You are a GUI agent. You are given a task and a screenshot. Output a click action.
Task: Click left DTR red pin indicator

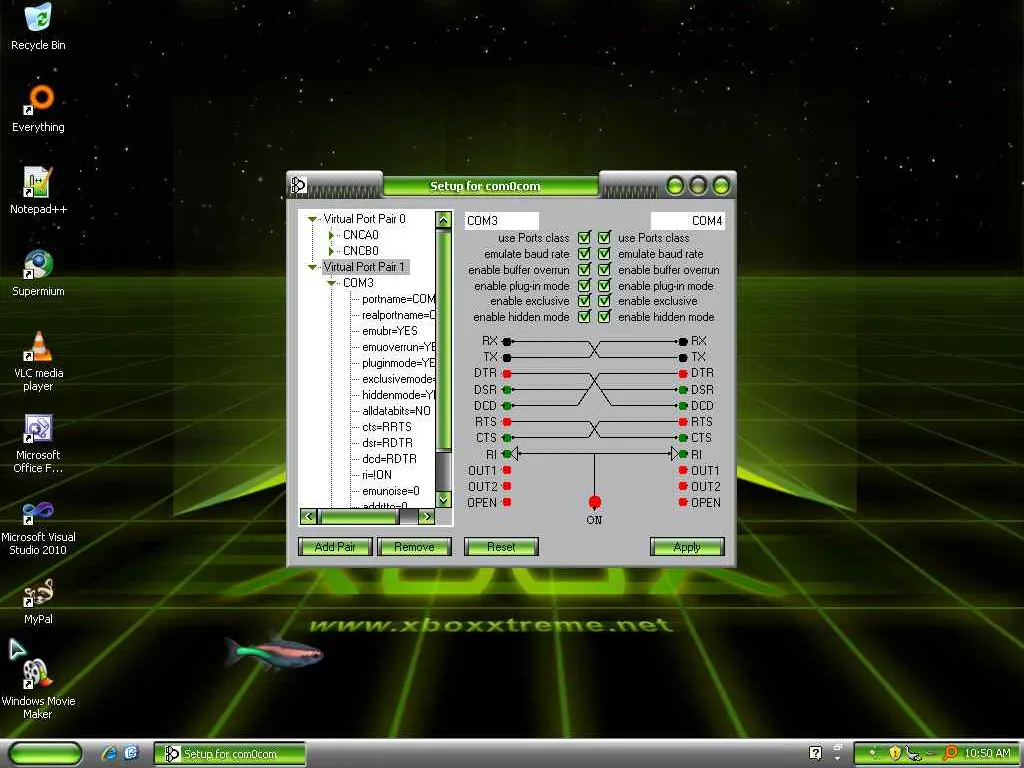point(507,374)
